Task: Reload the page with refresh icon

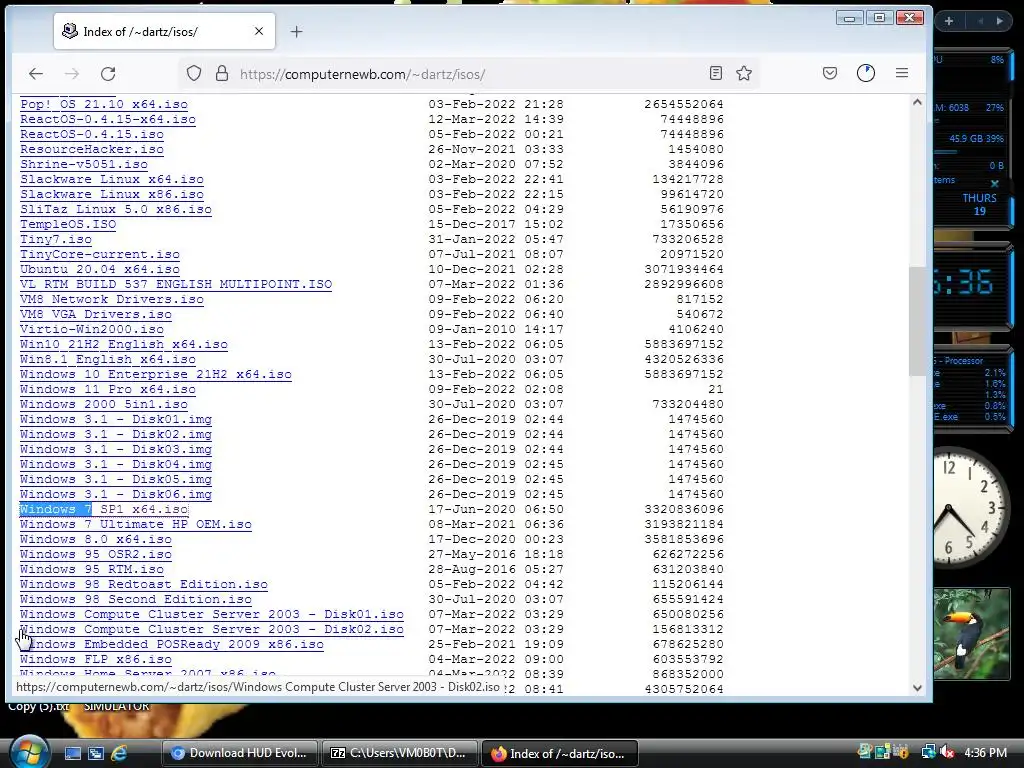Action: 108,74
